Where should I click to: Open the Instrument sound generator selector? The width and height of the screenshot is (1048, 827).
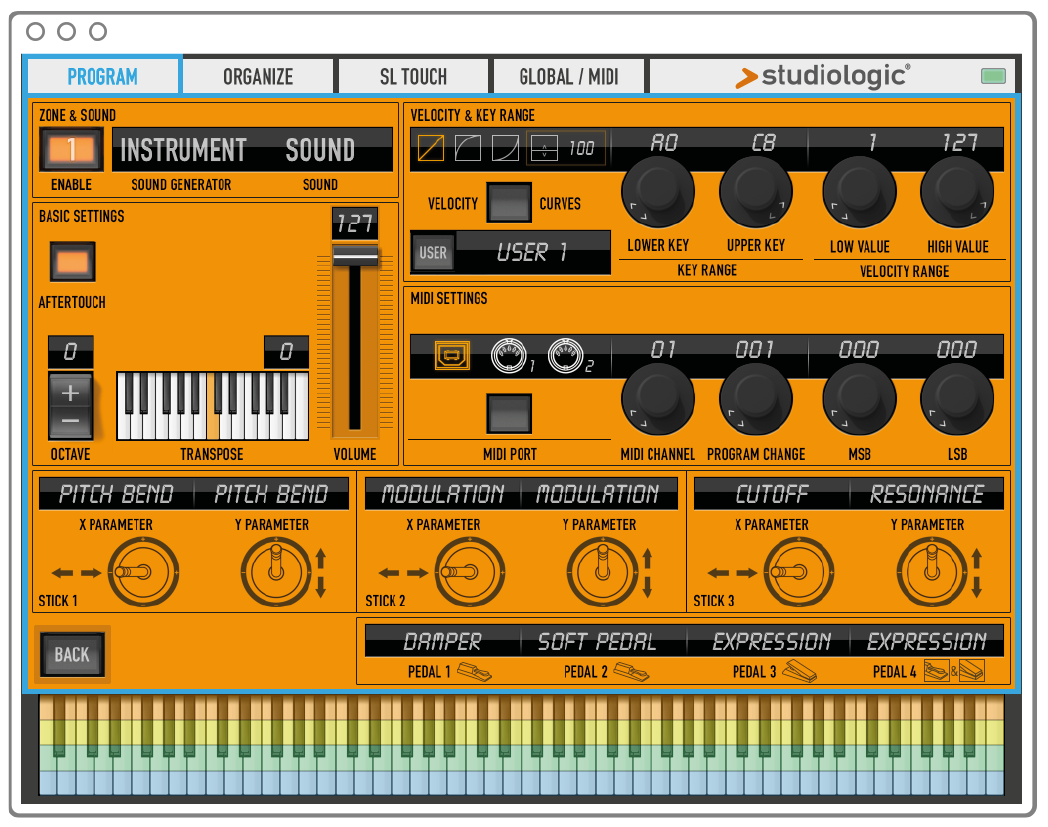(x=183, y=150)
